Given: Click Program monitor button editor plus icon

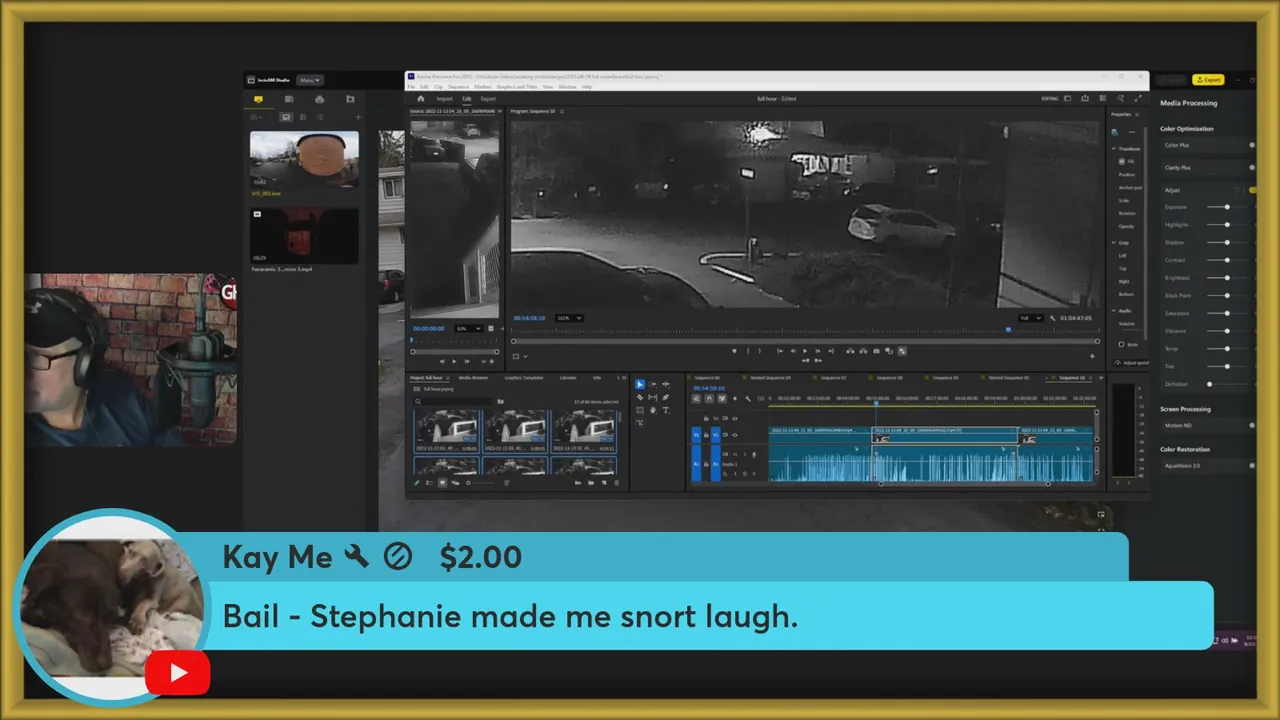Looking at the screenshot, I should coord(1092,356).
